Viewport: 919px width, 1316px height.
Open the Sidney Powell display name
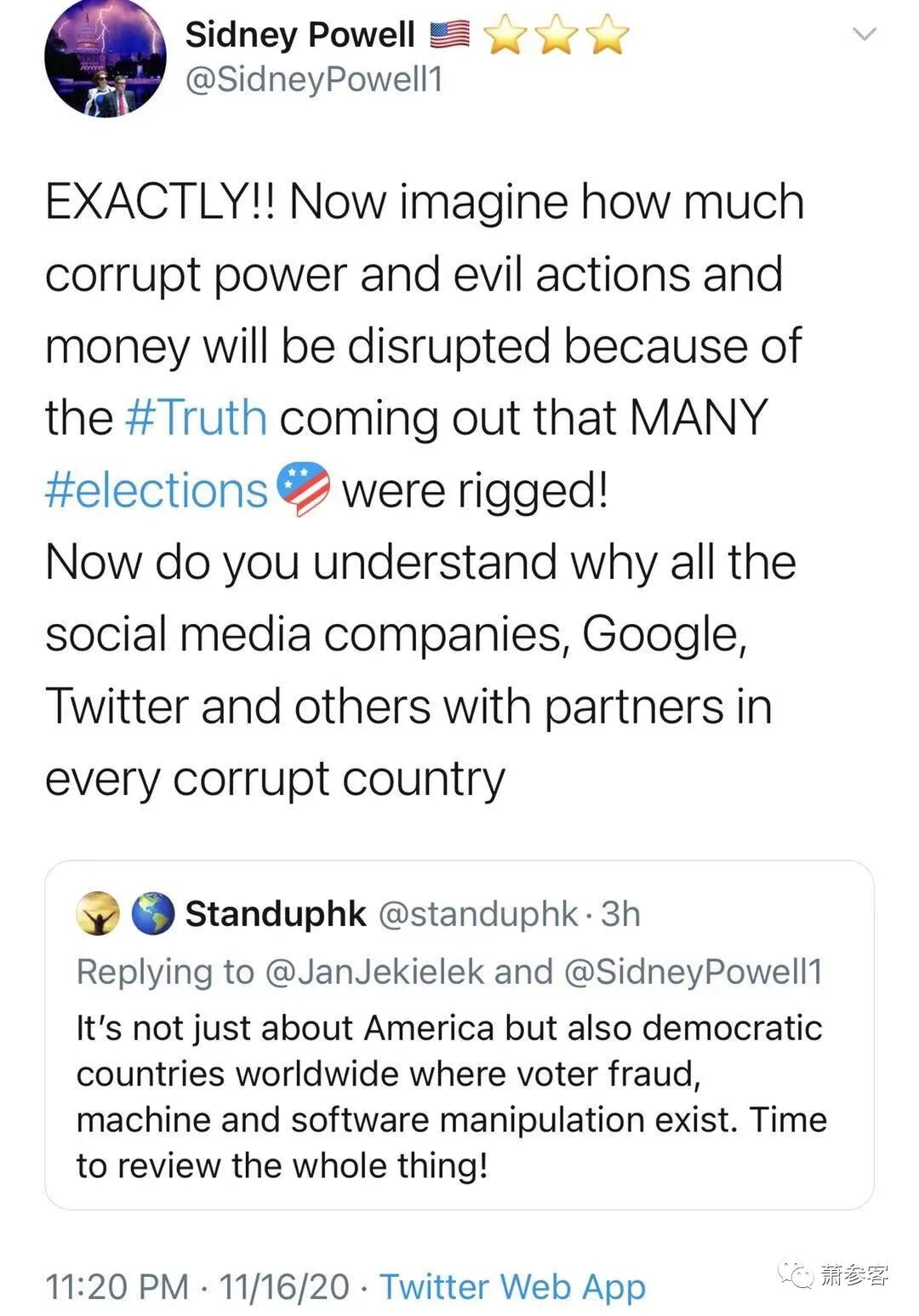300,35
